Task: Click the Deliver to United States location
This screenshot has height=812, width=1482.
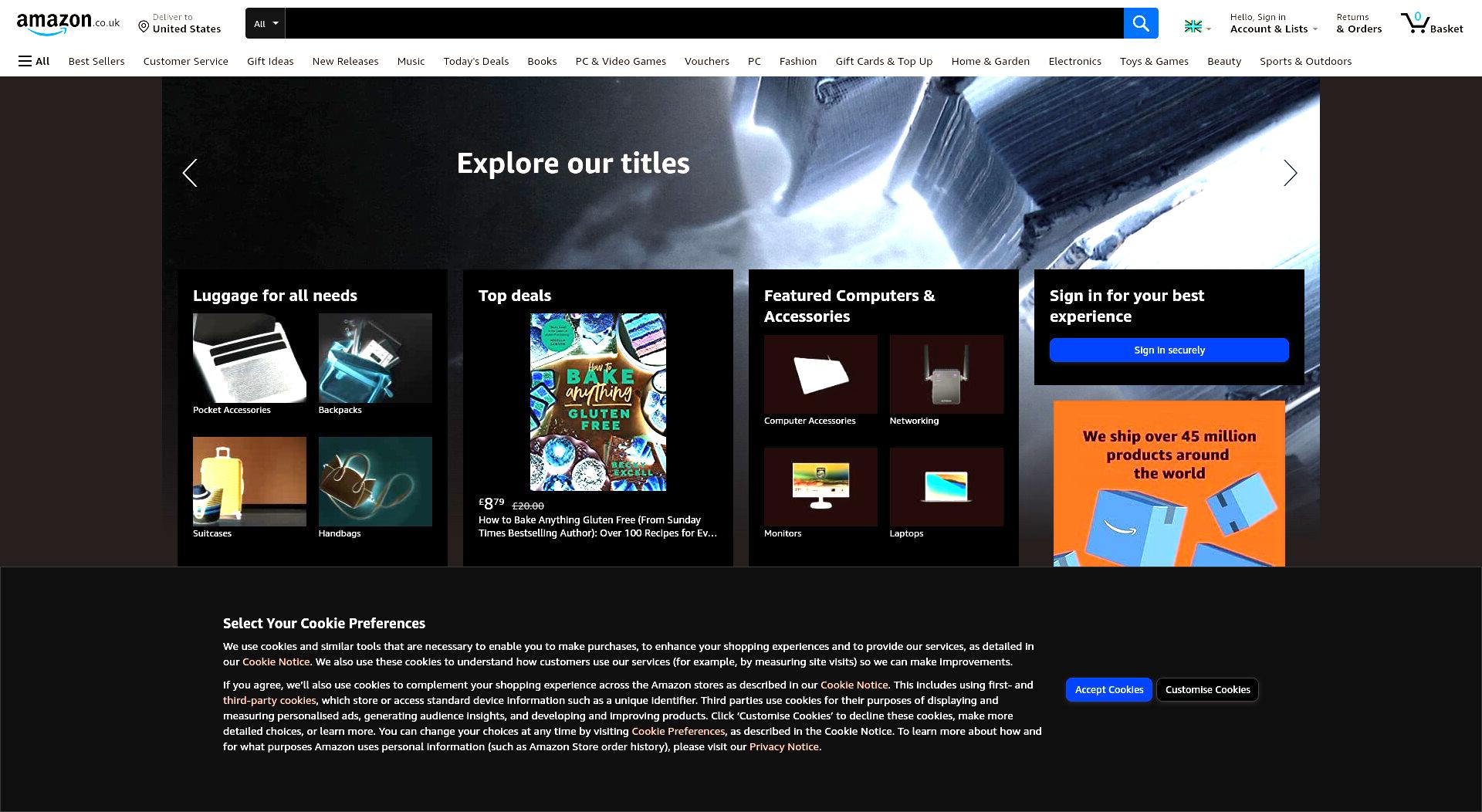Action: [179, 23]
